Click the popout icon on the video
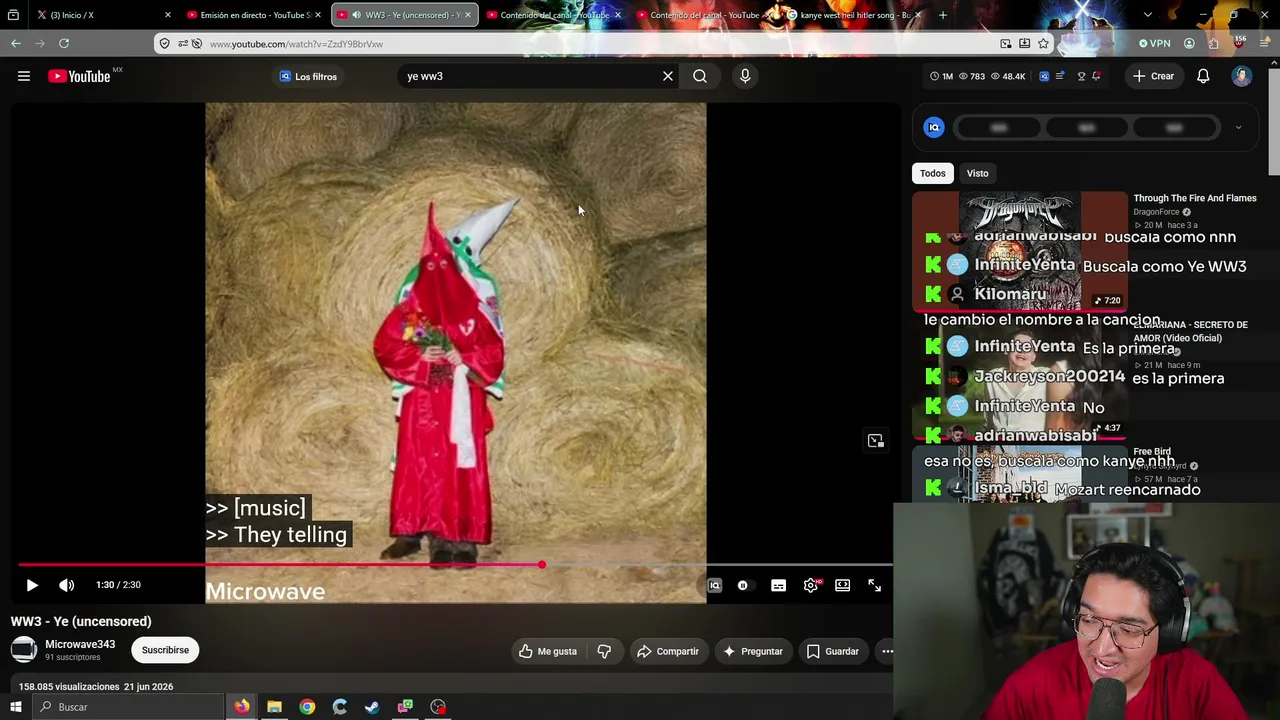This screenshot has height=720, width=1280. coord(876,441)
